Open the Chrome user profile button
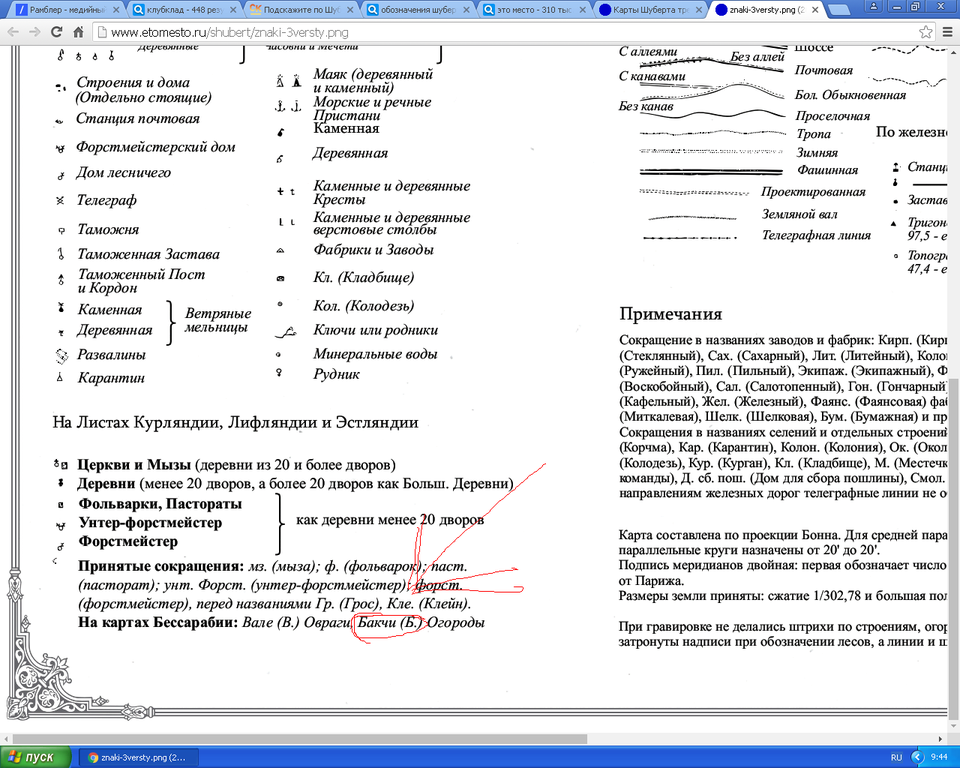Viewport: 960px width, 768px height. 874,6
